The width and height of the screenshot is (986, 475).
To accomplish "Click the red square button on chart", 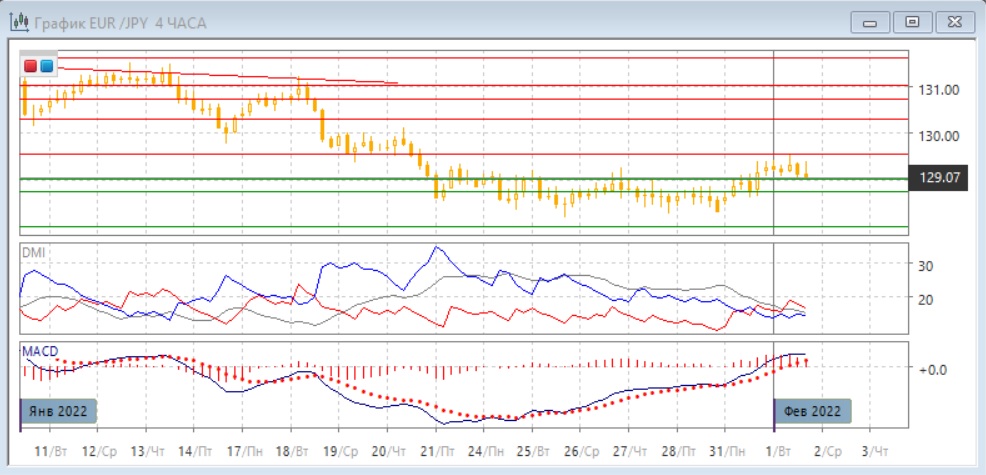I will pyautogui.click(x=30, y=66).
